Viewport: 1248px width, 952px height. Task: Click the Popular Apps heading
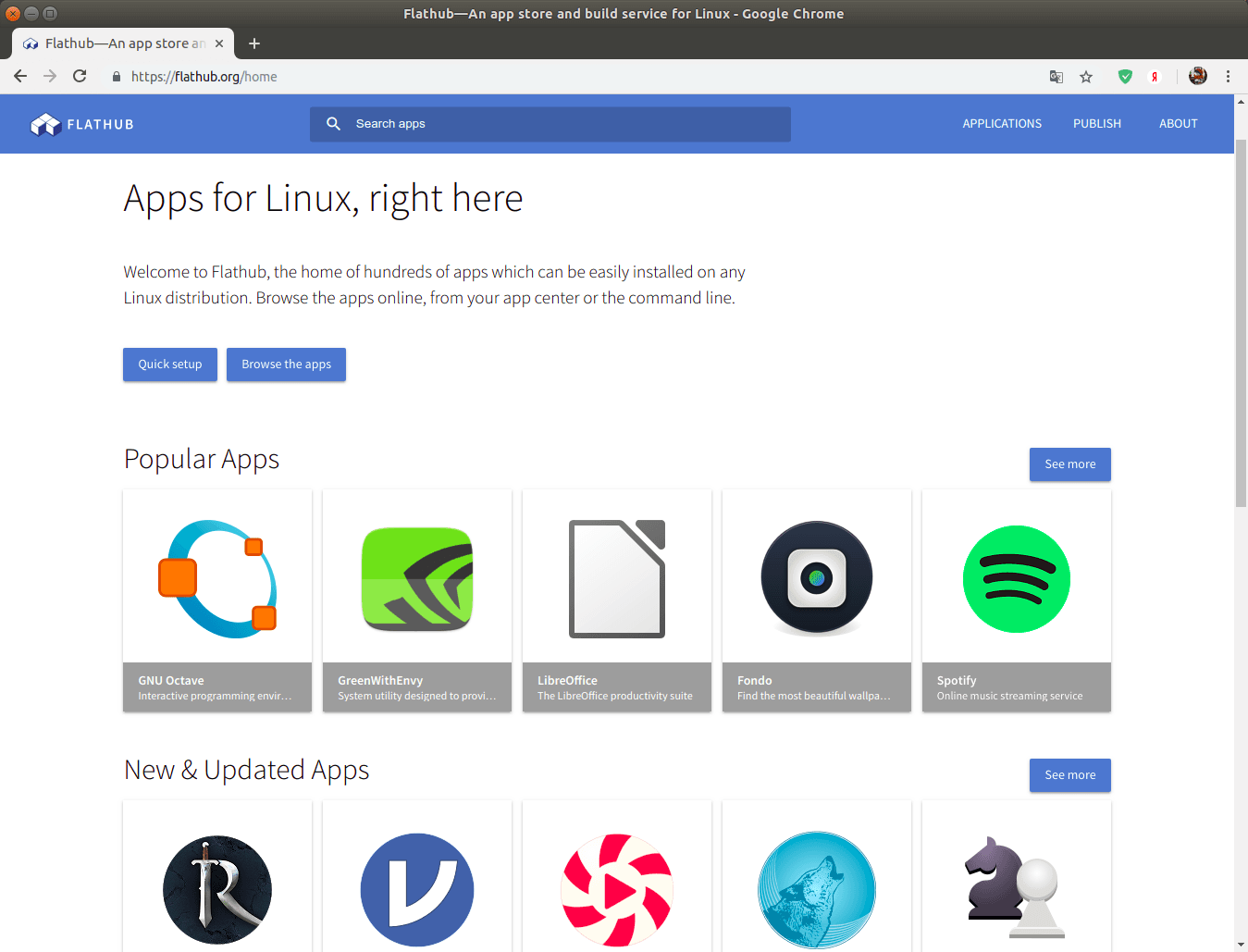tap(202, 459)
